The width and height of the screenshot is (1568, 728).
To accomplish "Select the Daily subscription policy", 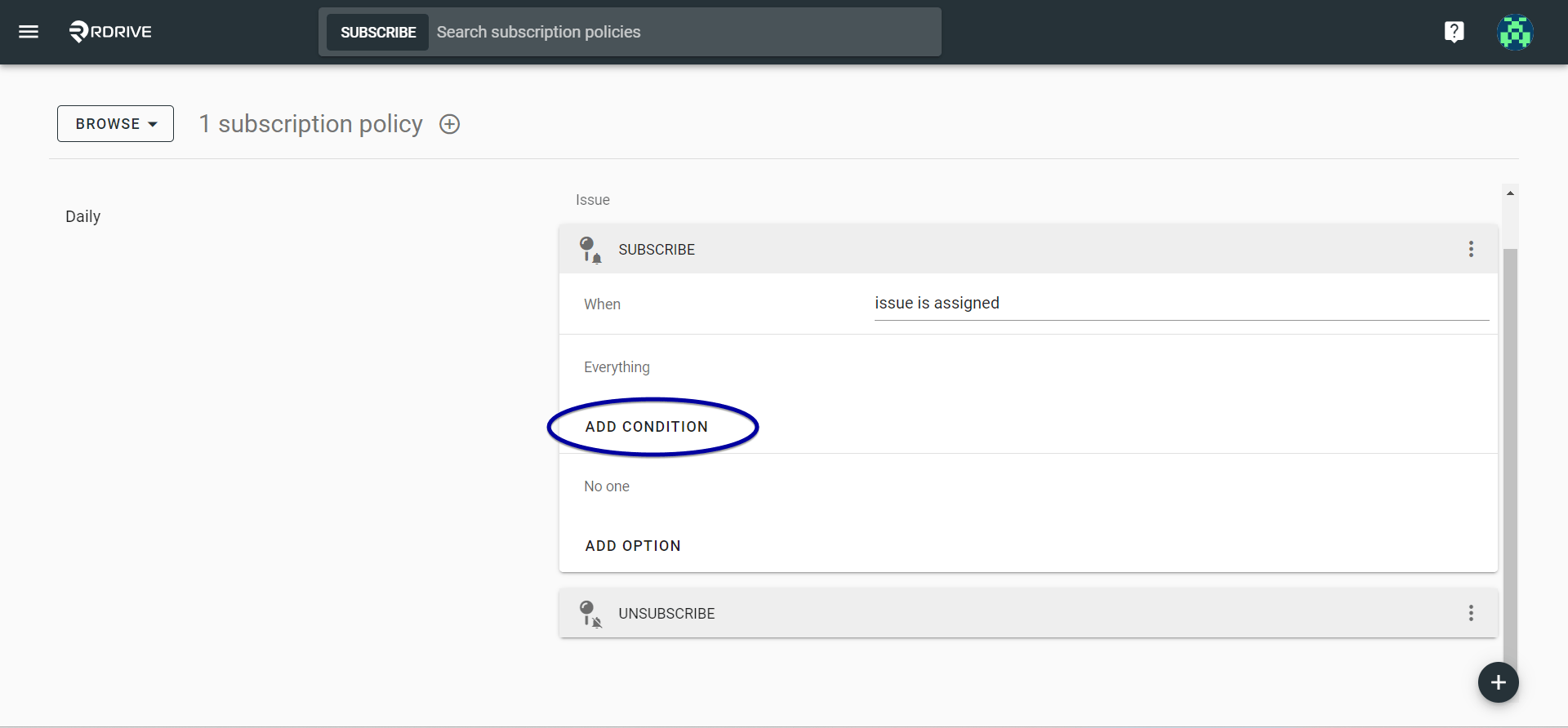I will (82, 216).
